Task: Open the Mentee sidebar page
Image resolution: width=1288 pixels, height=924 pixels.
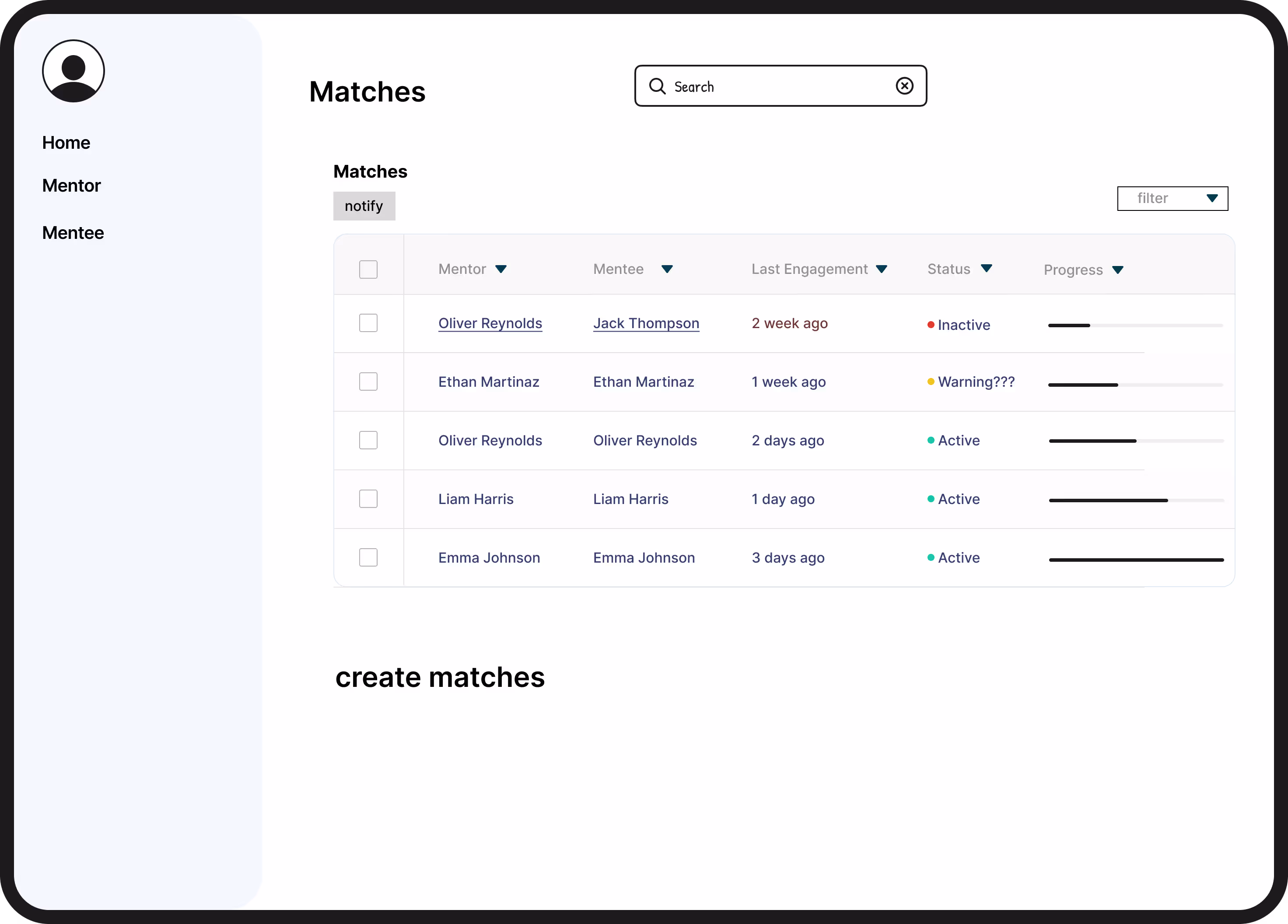Action: (73, 233)
